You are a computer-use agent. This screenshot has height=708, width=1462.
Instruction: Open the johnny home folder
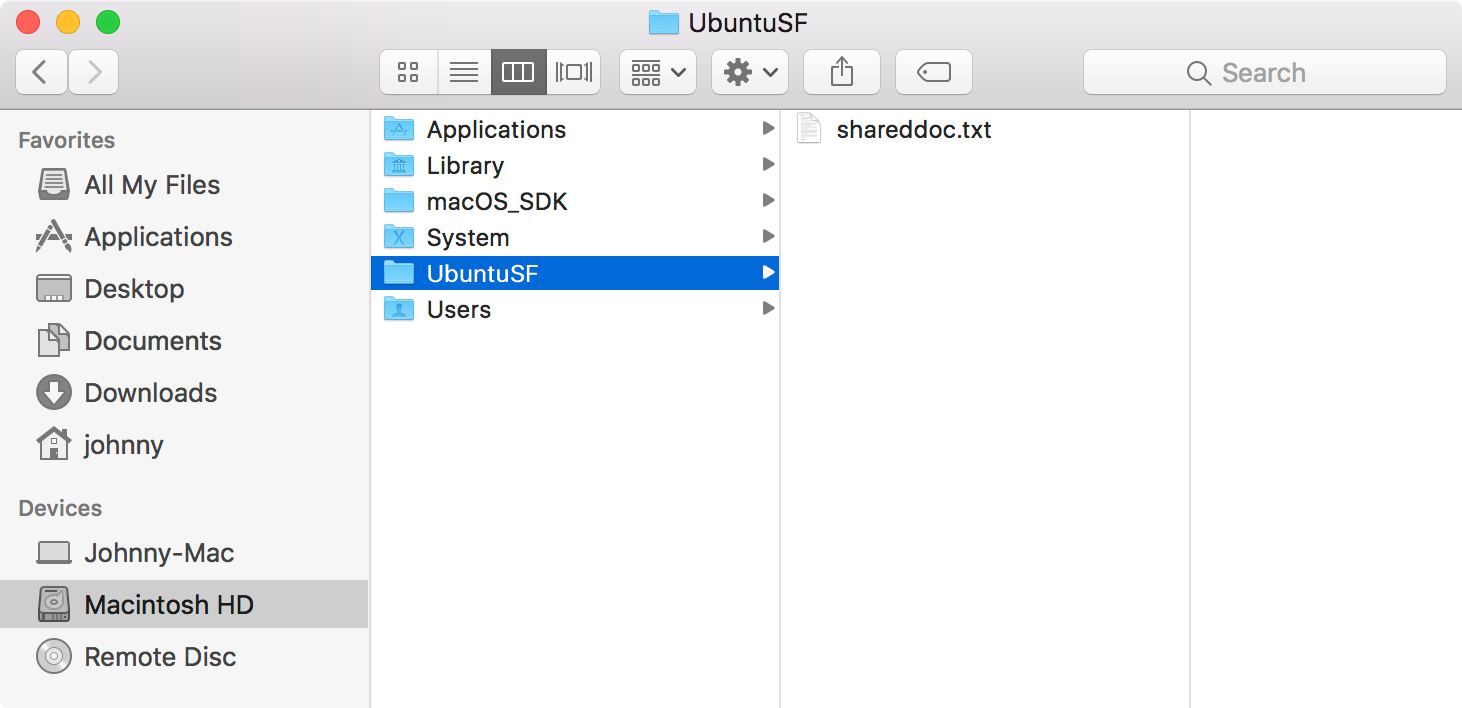pos(184,445)
